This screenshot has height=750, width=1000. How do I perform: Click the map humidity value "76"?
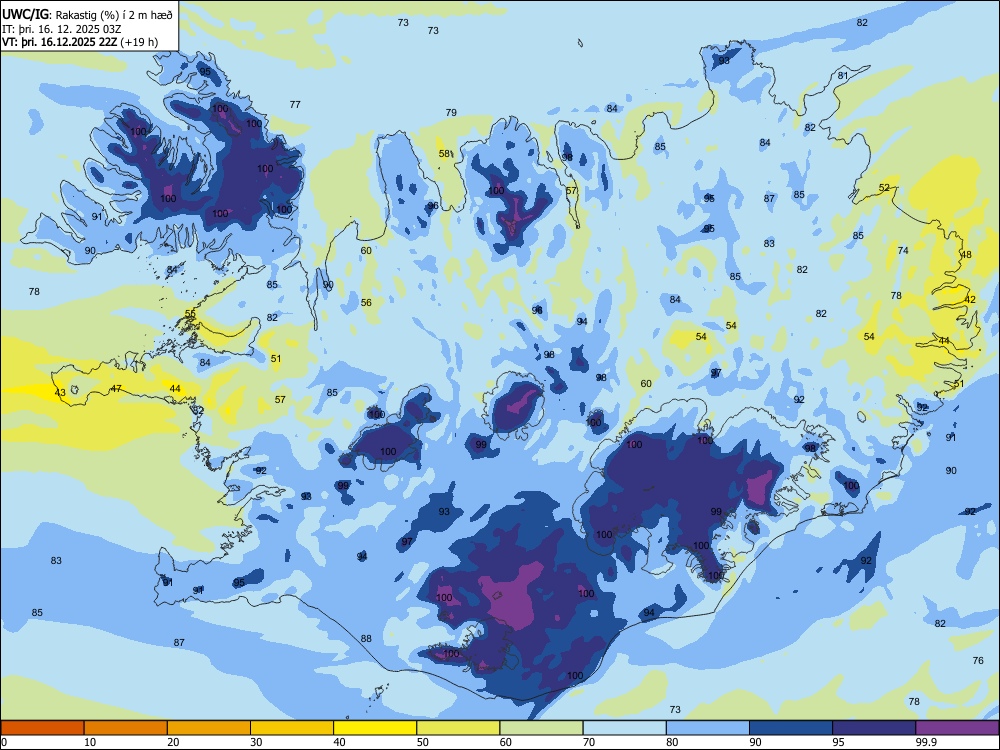point(978,661)
